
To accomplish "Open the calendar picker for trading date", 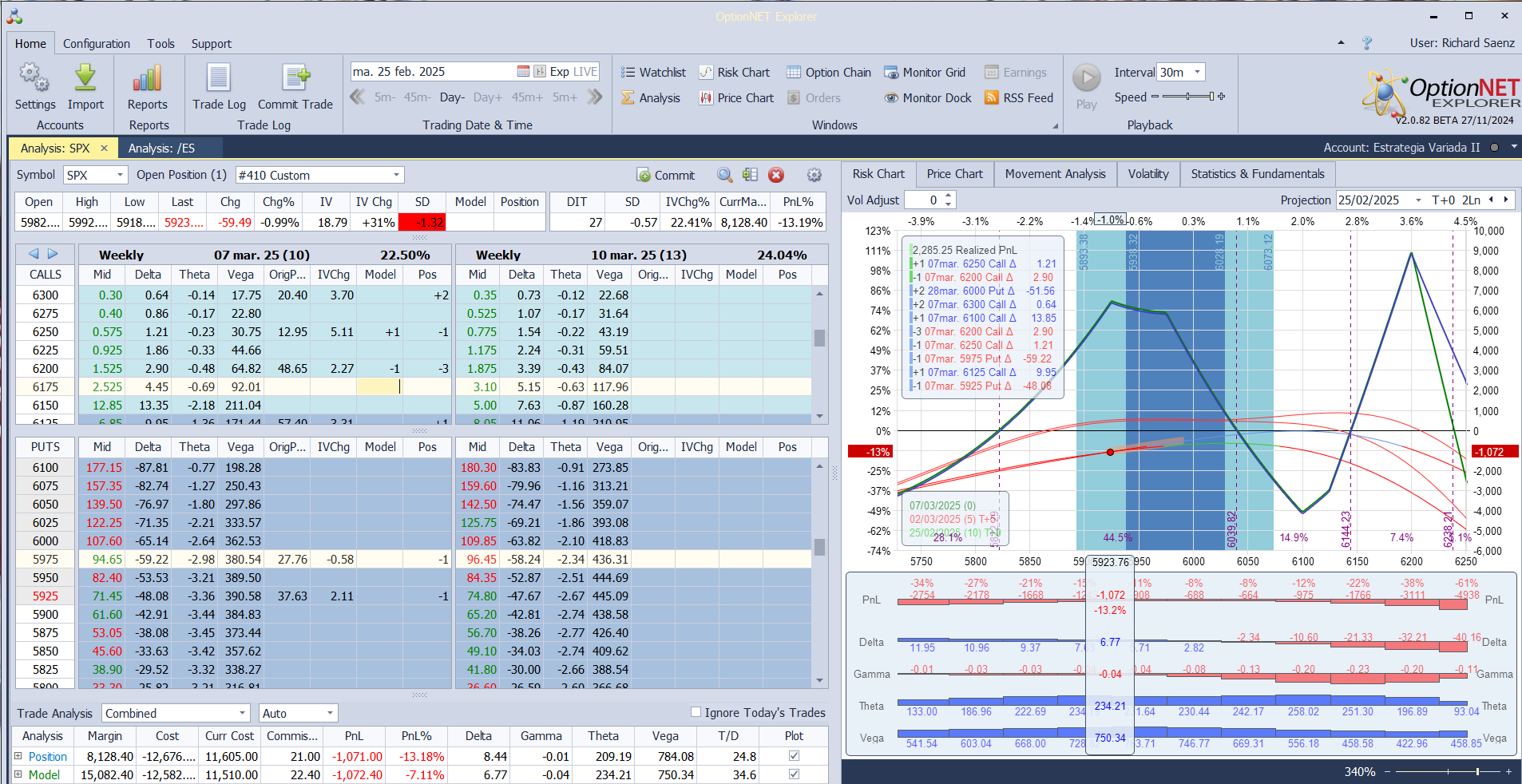I will (x=523, y=72).
